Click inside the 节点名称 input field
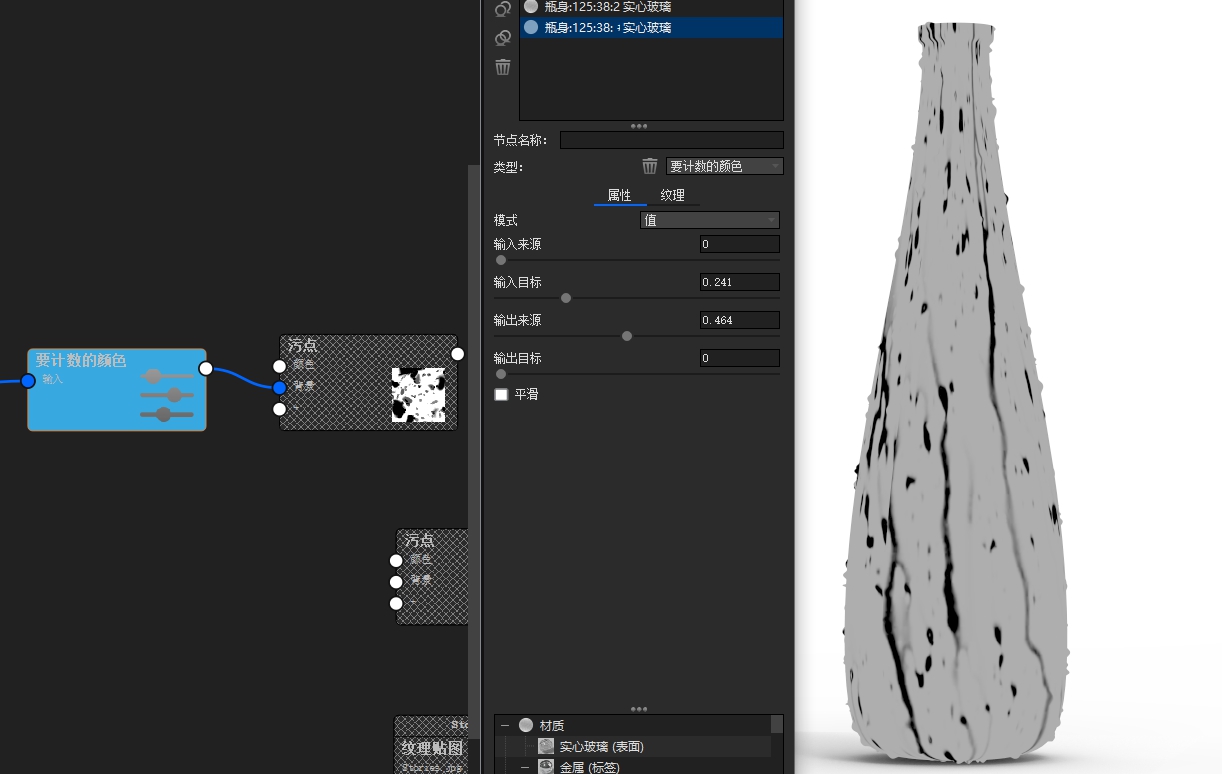This screenshot has width=1222, height=774. tap(670, 140)
